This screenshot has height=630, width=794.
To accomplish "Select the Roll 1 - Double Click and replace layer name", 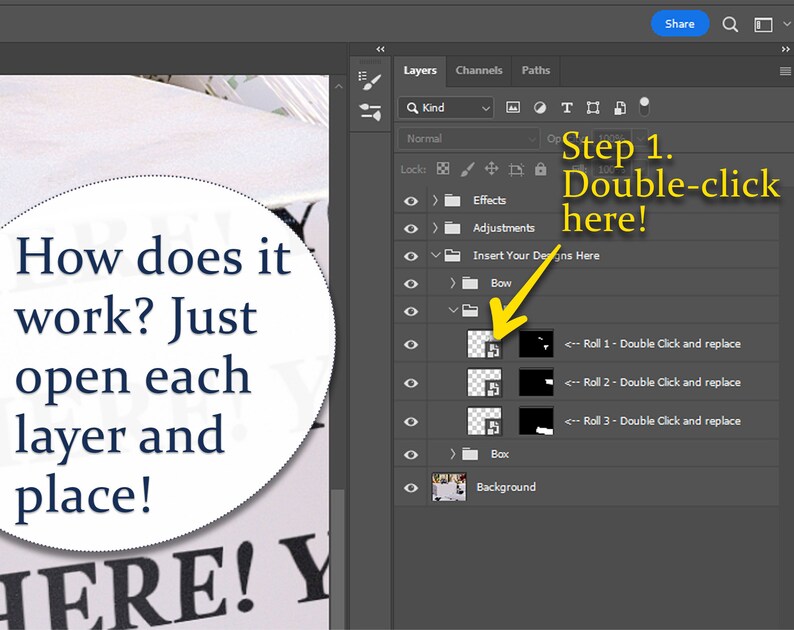I will tap(653, 344).
